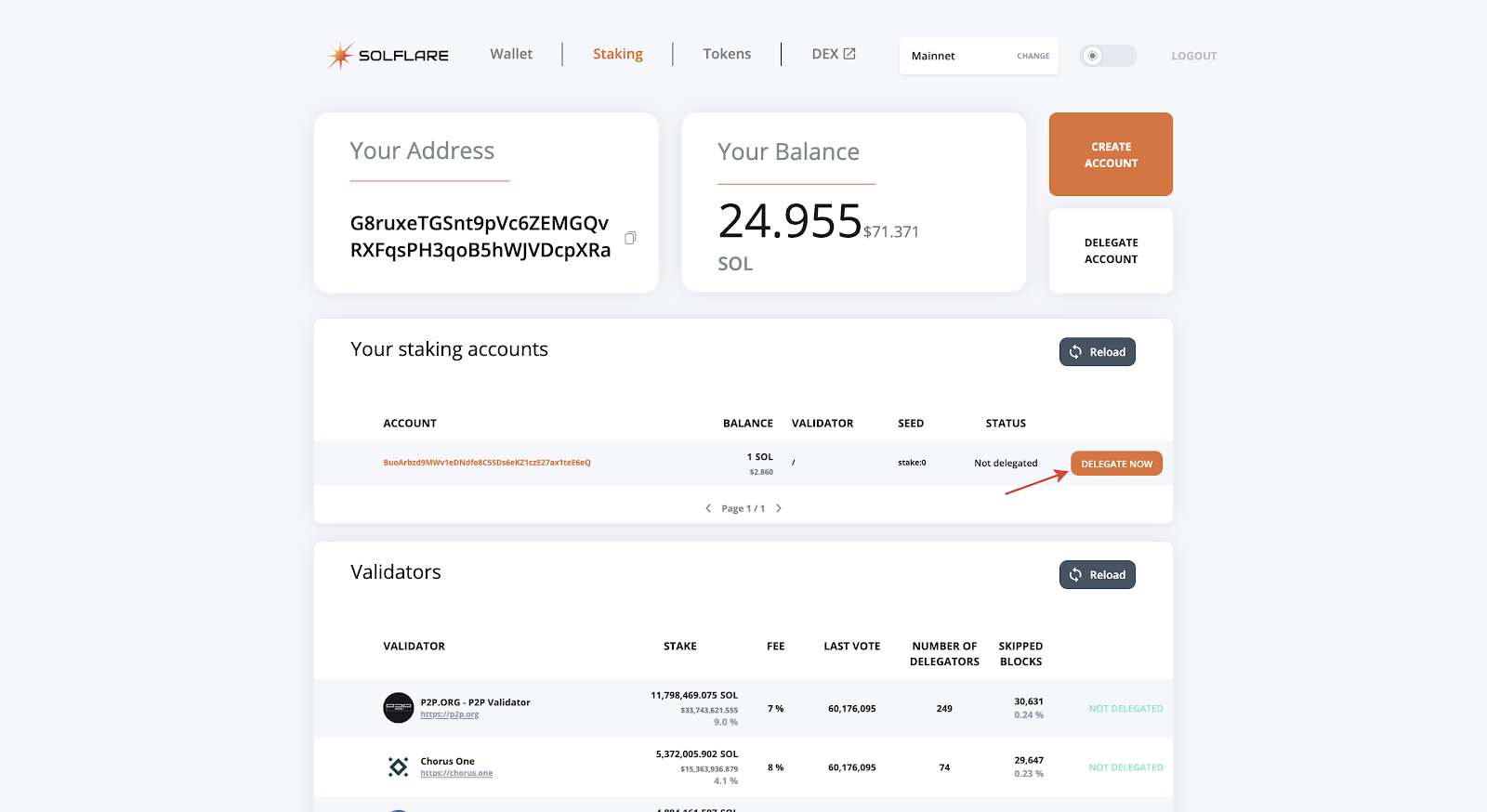
Task: Select the wallet address text G8ruxeTGSnt9pVc6ZEMGQv
Action: click(480, 223)
